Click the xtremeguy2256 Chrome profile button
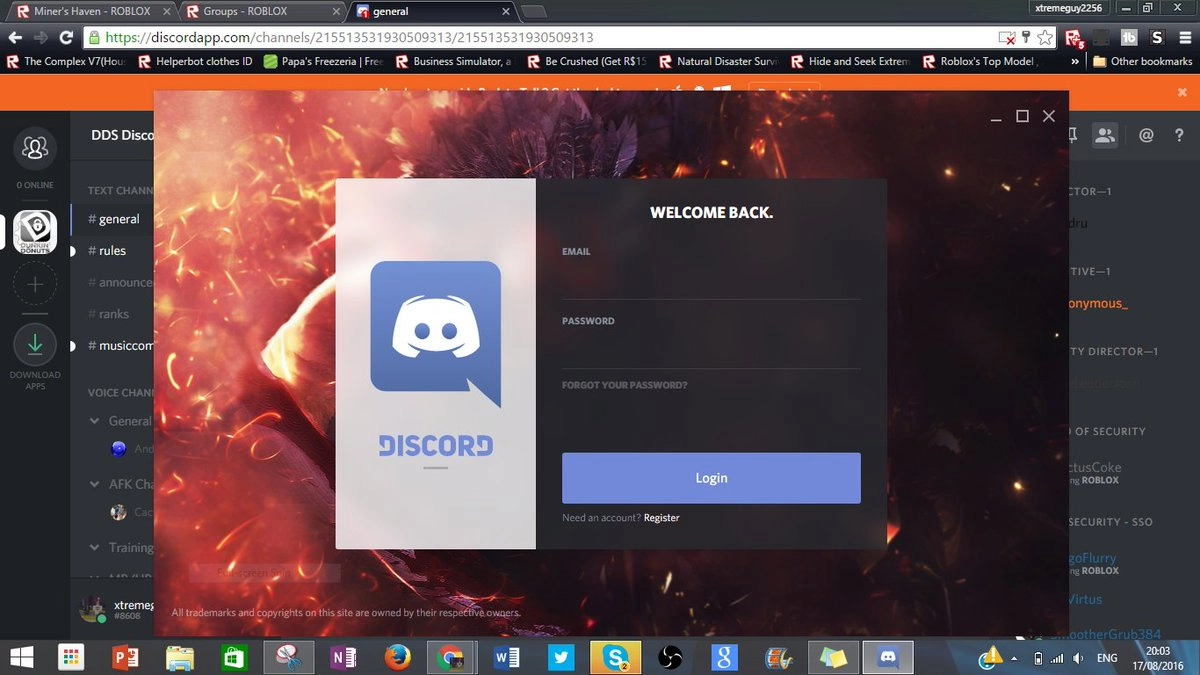 point(1068,8)
